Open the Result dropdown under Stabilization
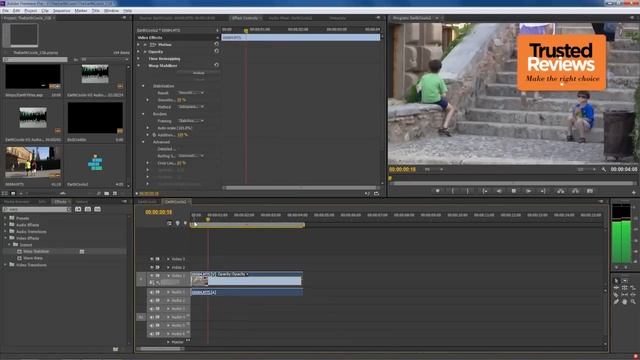 pos(191,93)
